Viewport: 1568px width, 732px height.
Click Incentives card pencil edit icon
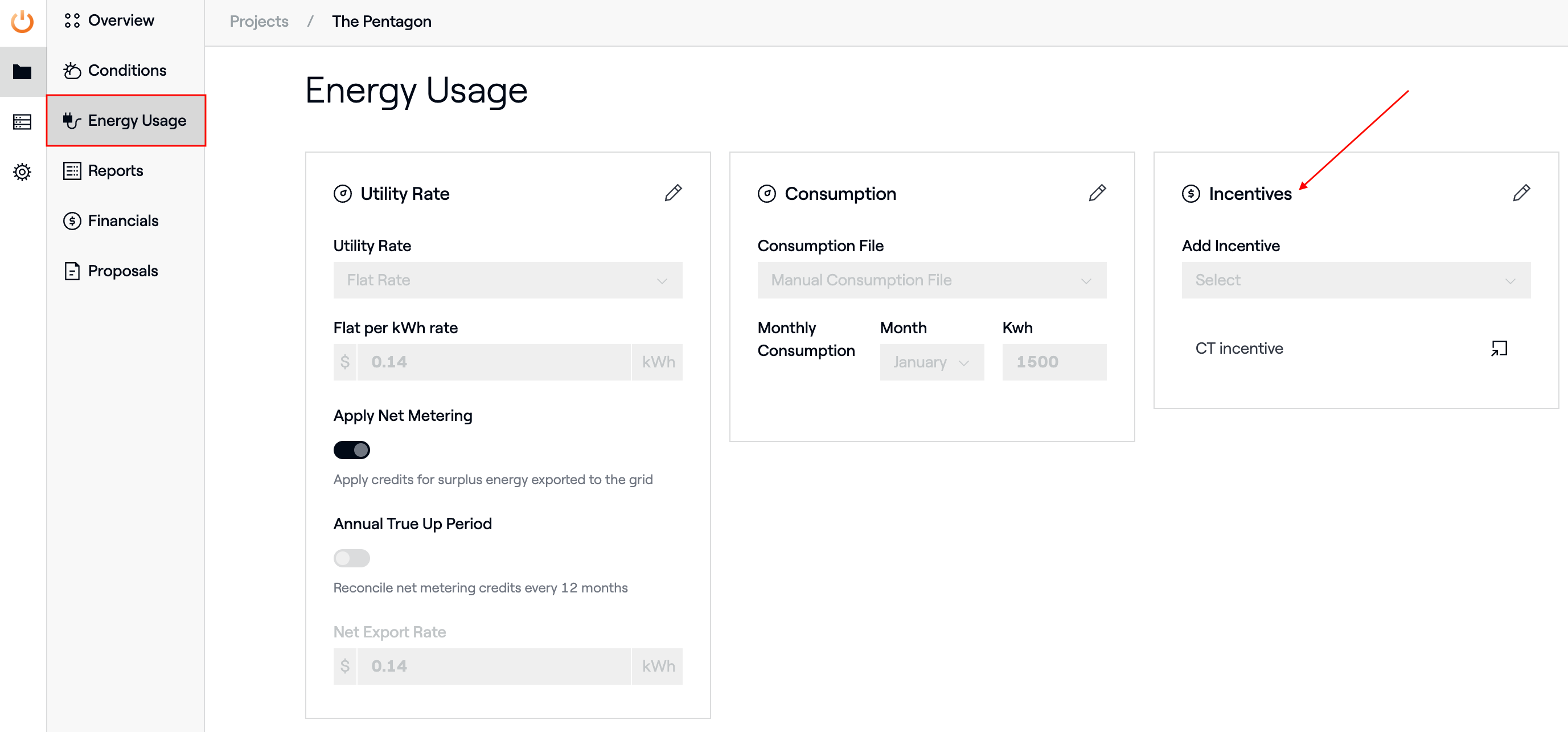pos(1521,193)
